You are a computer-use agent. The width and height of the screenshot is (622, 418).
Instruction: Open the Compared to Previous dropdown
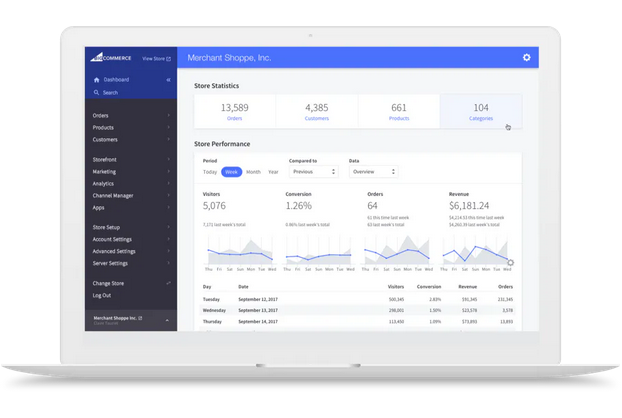(x=313, y=172)
